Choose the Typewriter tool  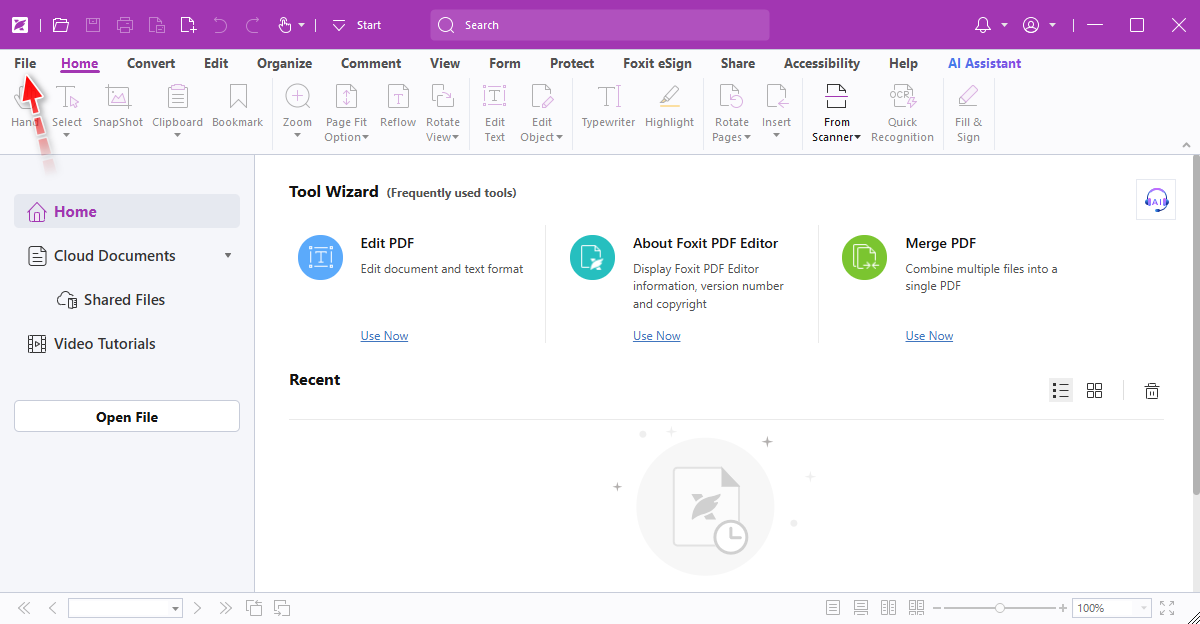[608, 98]
